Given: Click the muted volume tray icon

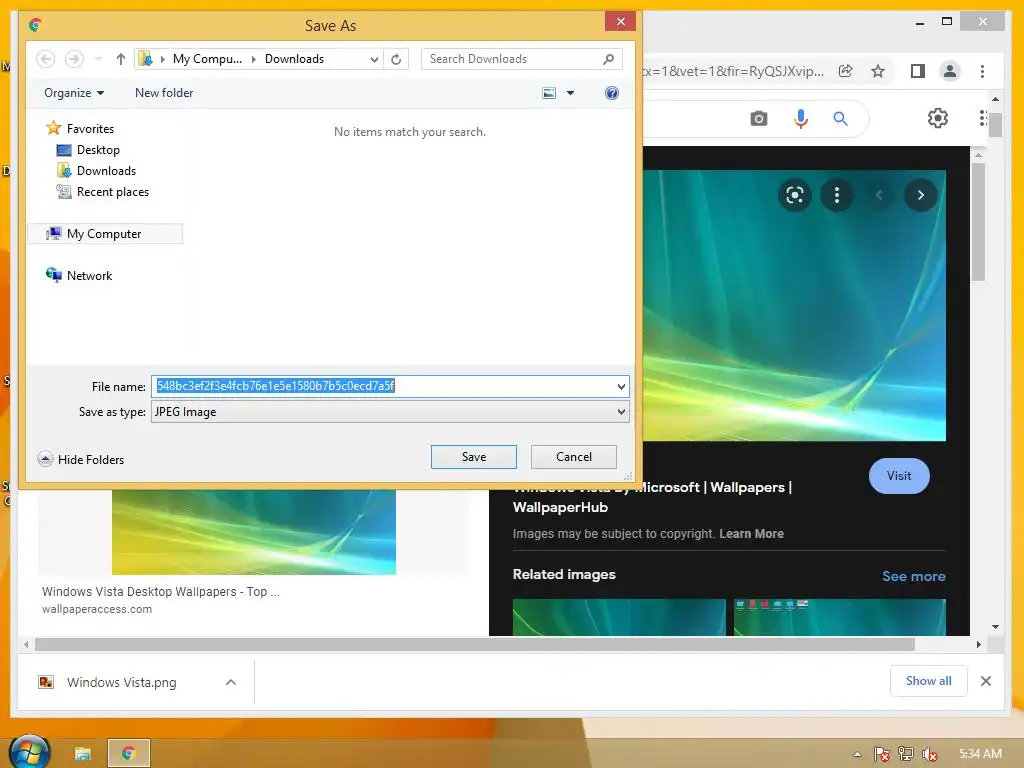Looking at the screenshot, I should click(929, 754).
